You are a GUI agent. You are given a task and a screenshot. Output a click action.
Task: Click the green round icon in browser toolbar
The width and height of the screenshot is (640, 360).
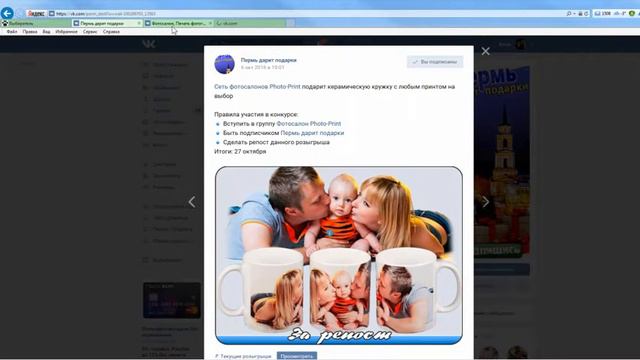tap(632, 13)
